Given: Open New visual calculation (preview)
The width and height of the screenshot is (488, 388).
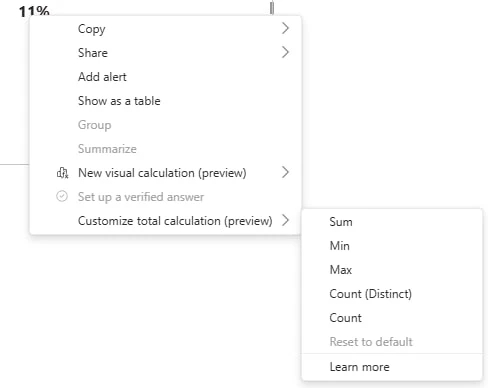Looking at the screenshot, I should pyautogui.click(x=165, y=173).
